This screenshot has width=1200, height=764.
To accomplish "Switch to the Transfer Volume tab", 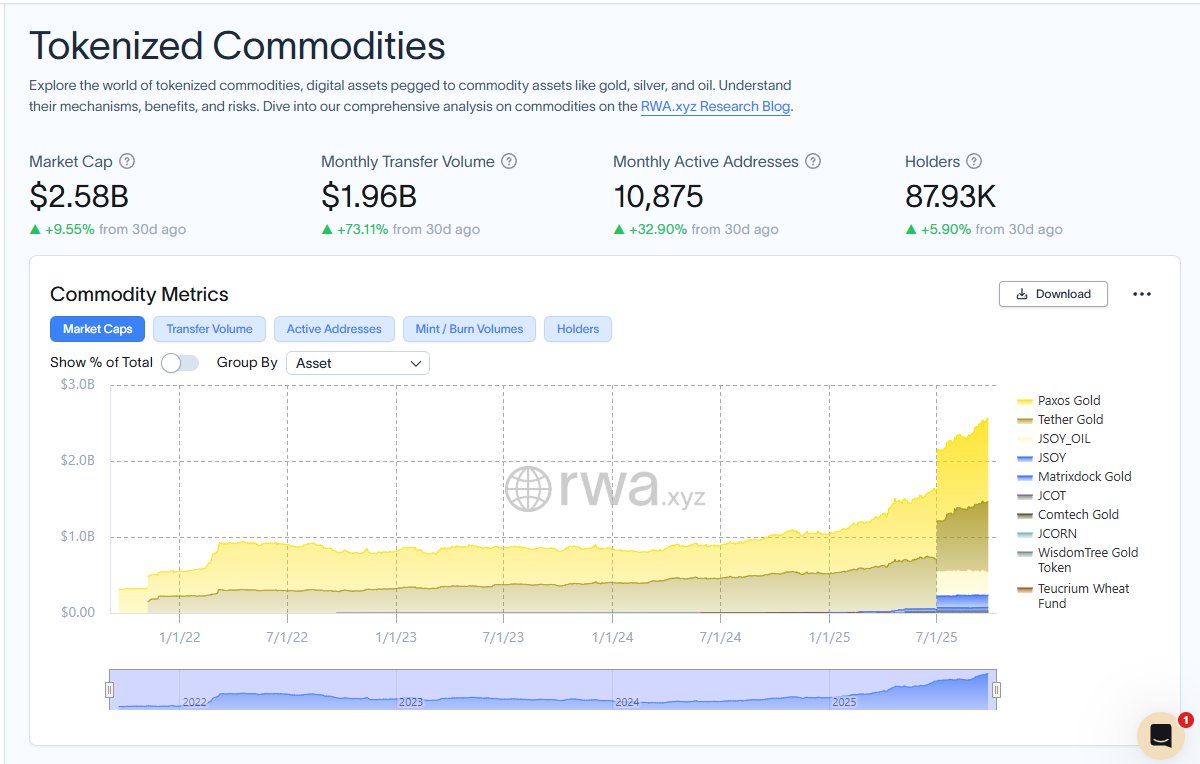I will tap(210, 329).
